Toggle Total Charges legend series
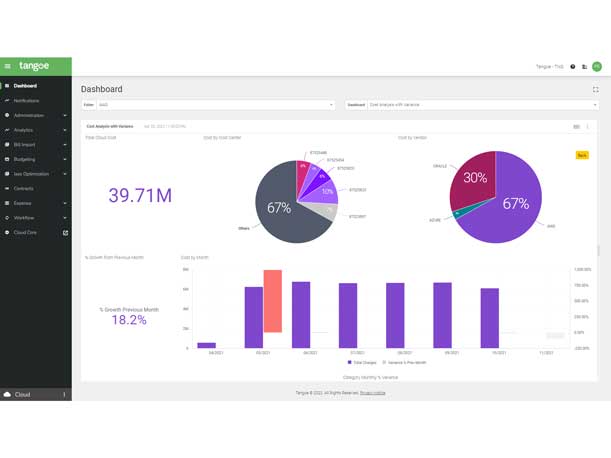 [362, 362]
